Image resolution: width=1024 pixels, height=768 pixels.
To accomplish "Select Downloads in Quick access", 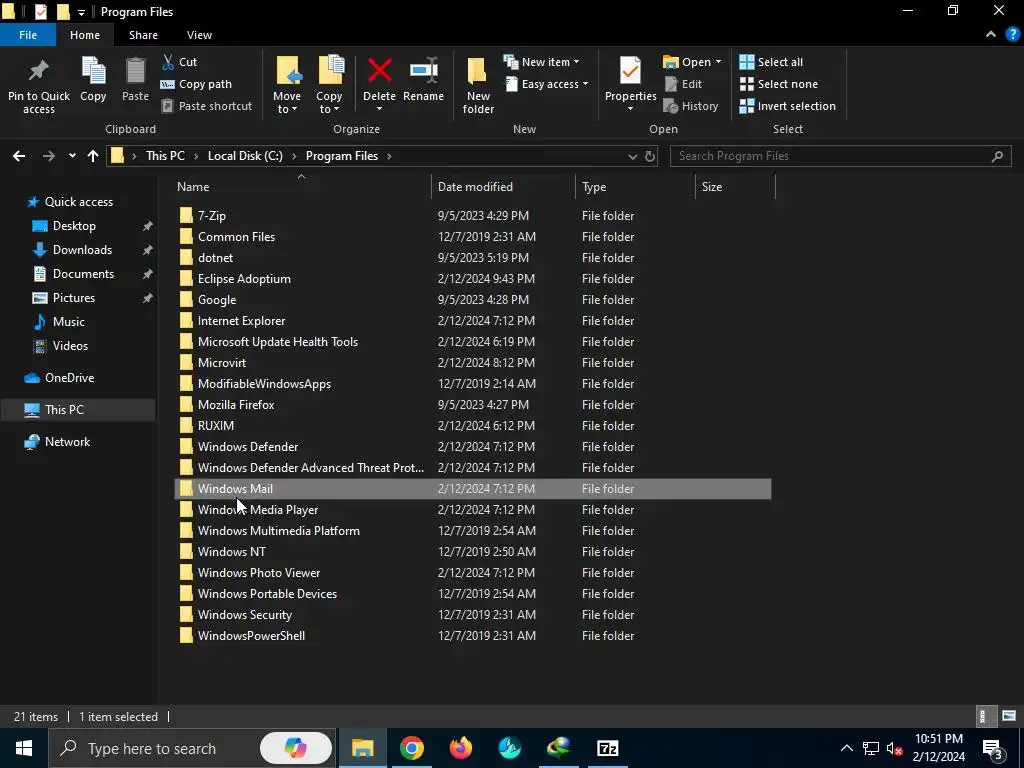I will 82,250.
